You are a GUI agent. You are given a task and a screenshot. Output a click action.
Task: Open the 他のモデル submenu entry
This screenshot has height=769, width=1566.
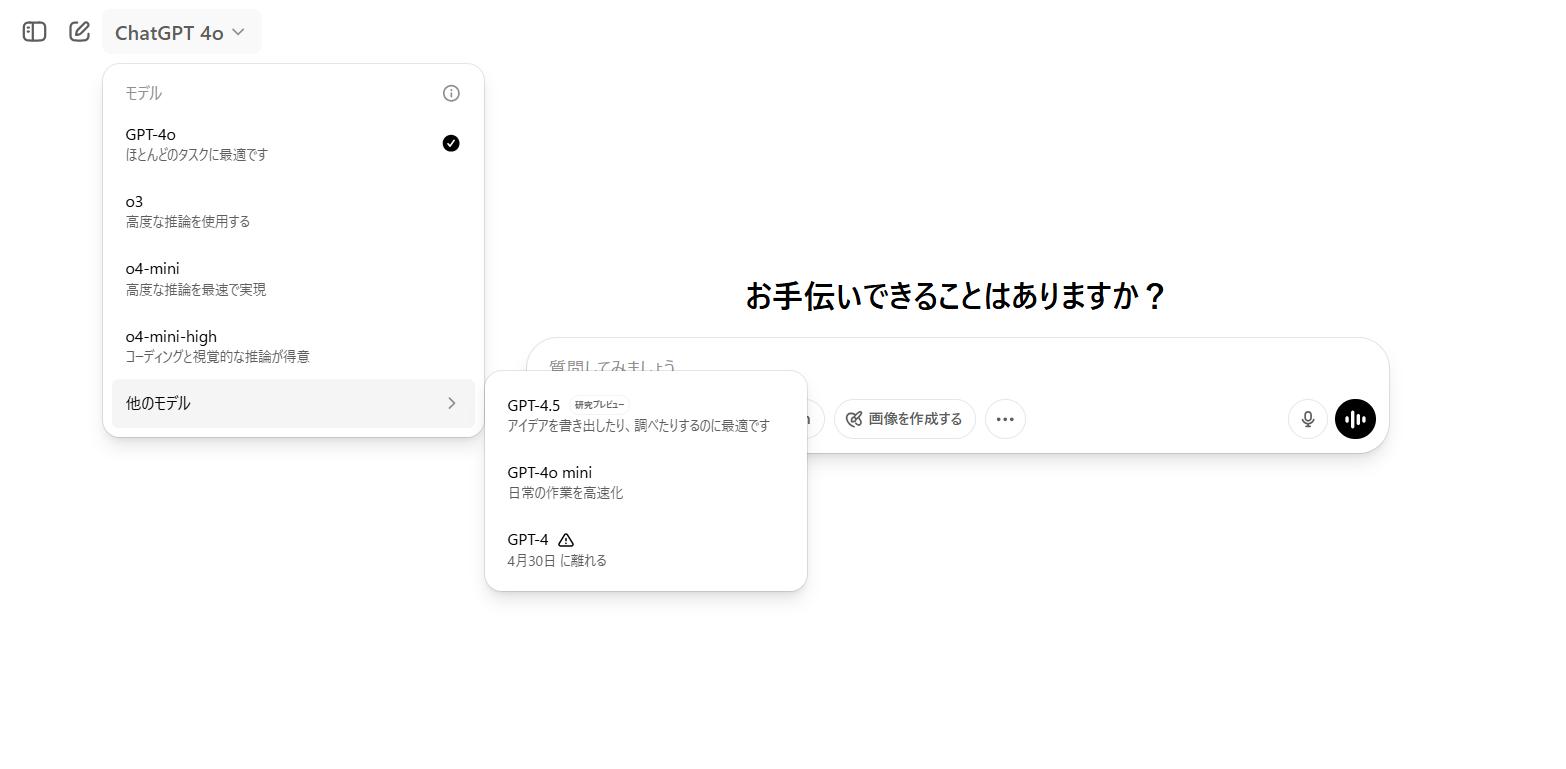(158, 403)
